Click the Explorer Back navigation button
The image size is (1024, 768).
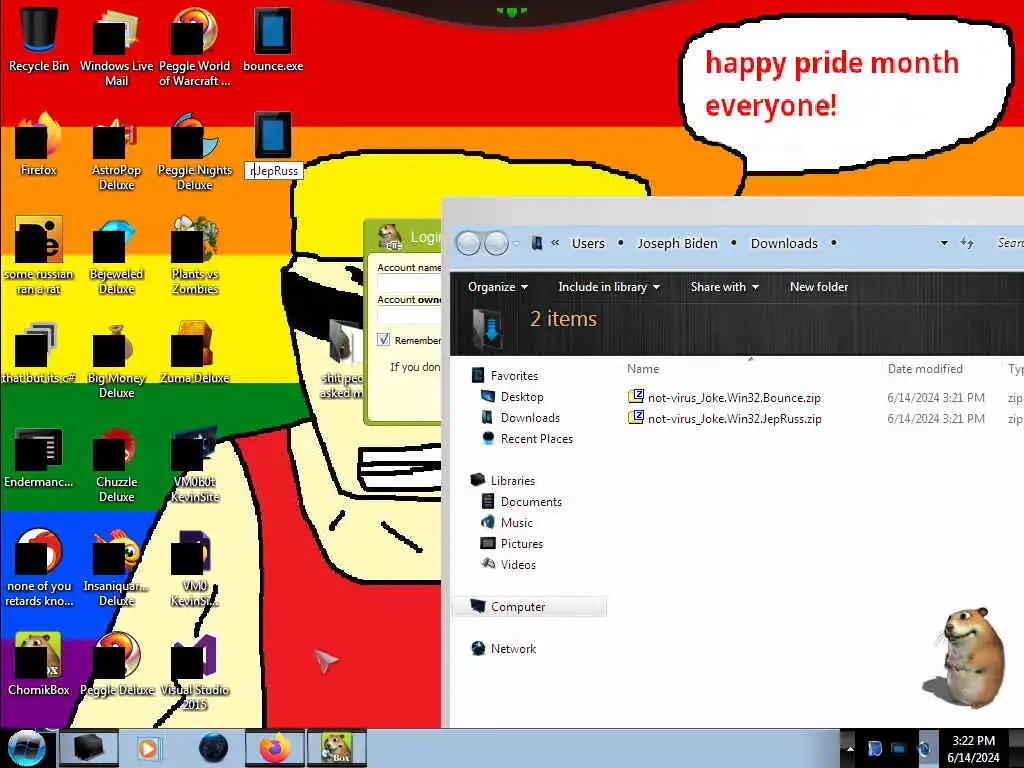pyautogui.click(x=468, y=244)
